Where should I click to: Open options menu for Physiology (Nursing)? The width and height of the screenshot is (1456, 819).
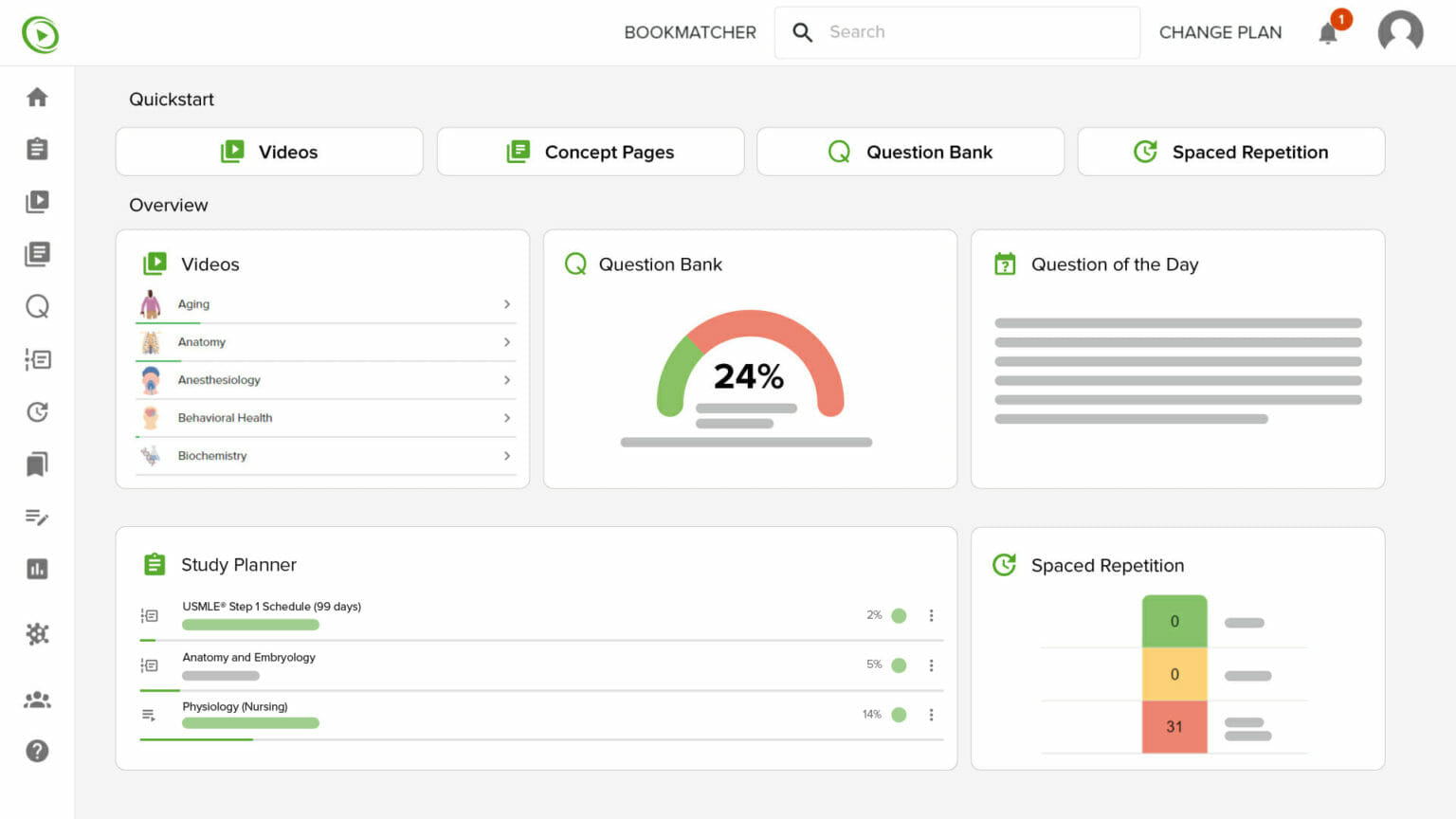[x=931, y=715]
